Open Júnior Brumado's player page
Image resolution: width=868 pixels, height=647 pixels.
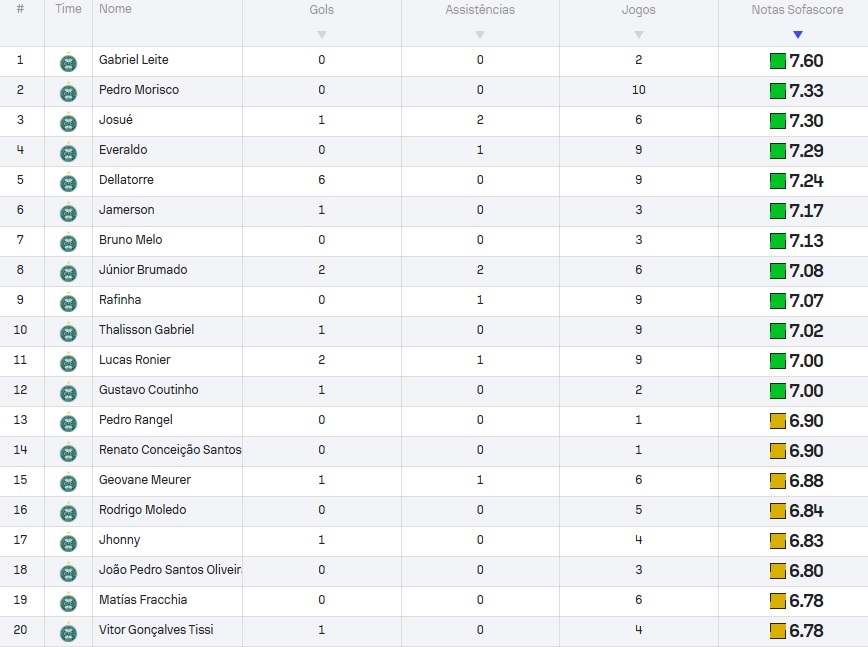tap(143, 270)
